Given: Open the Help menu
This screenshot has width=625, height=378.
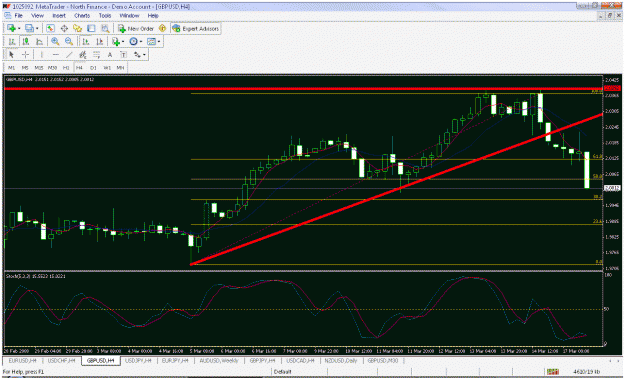Looking at the screenshot, I should [153, 16].
